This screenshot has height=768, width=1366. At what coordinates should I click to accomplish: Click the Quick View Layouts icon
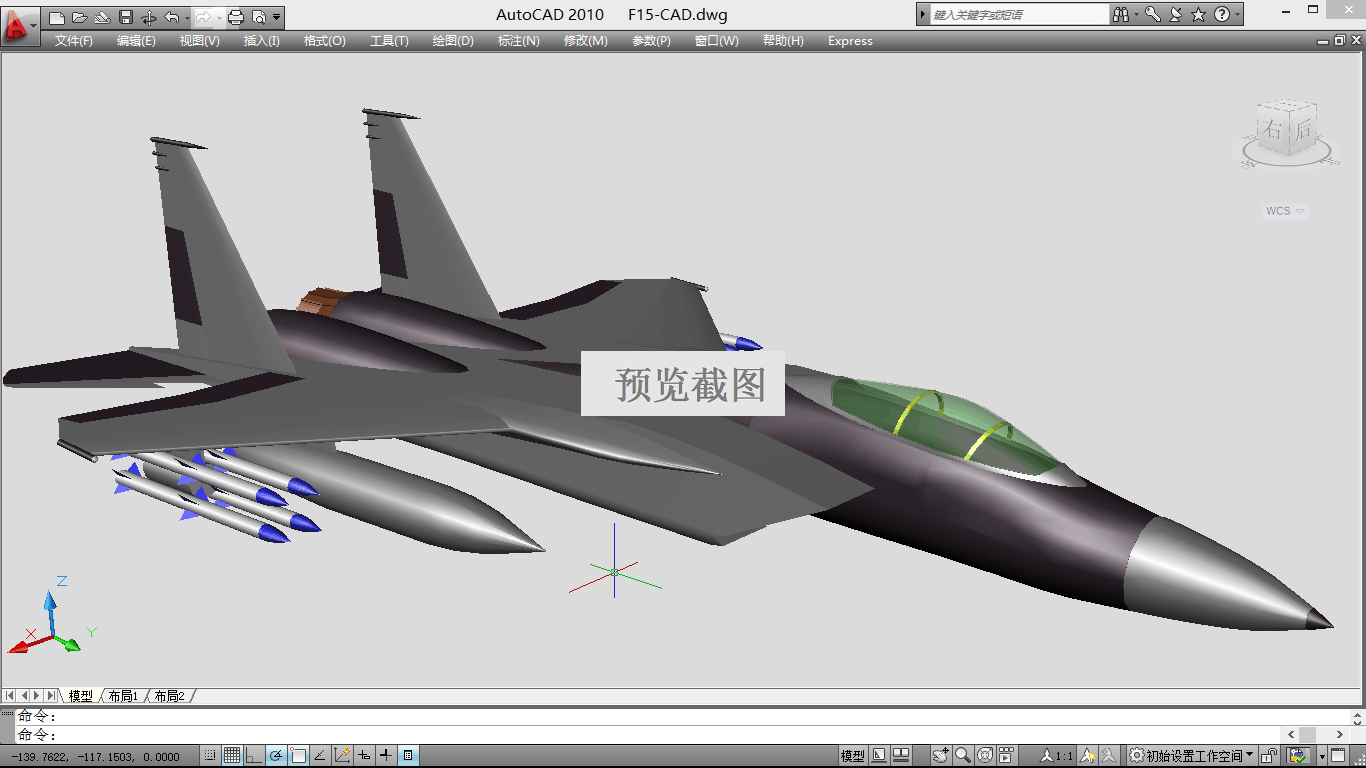point(878,756)
